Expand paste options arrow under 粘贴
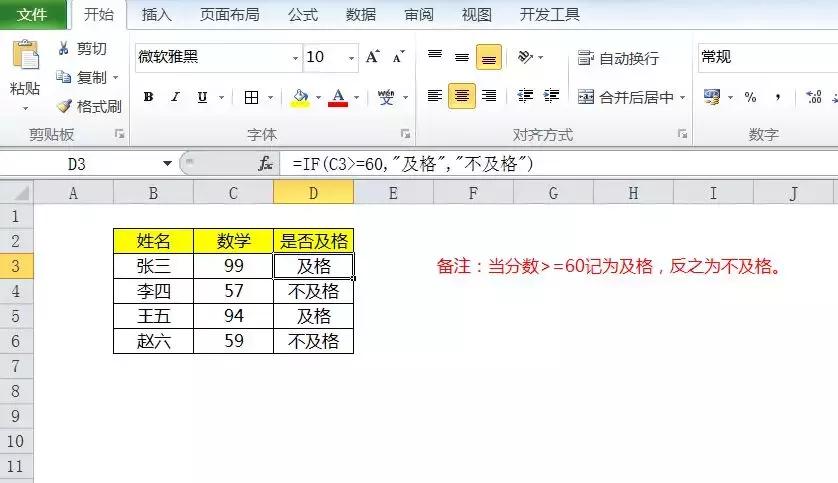Screen dimensions: 838x483 point(25,108)
